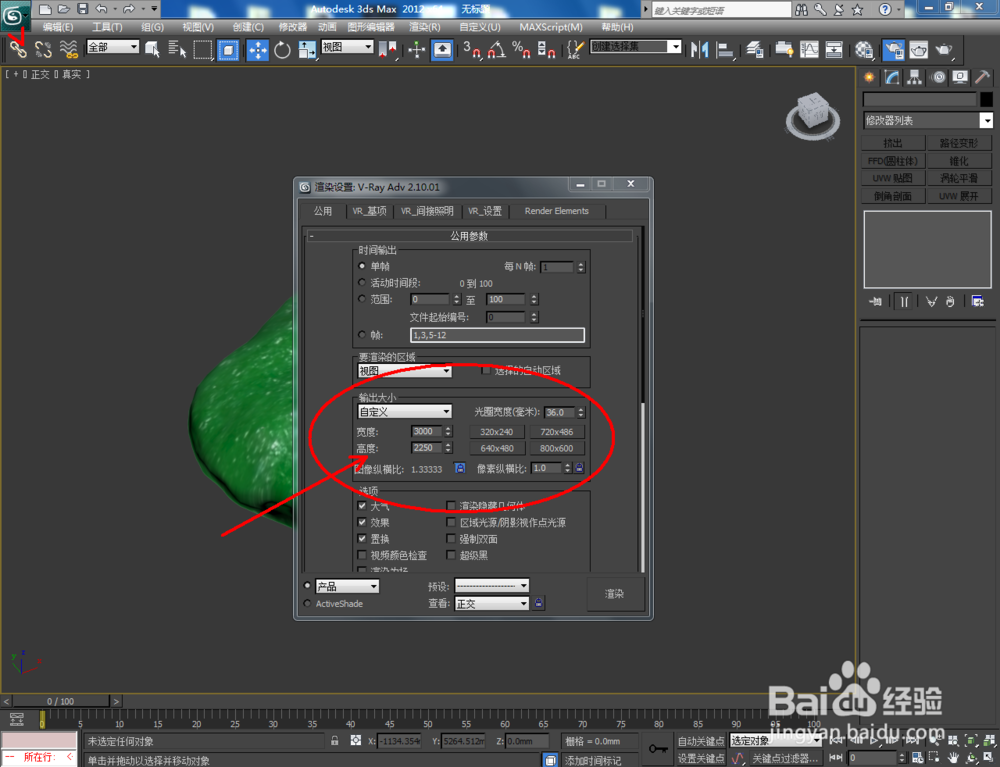
Task: Open the 视图 reference coordinate dropdown
Action: tap(347, 47)
